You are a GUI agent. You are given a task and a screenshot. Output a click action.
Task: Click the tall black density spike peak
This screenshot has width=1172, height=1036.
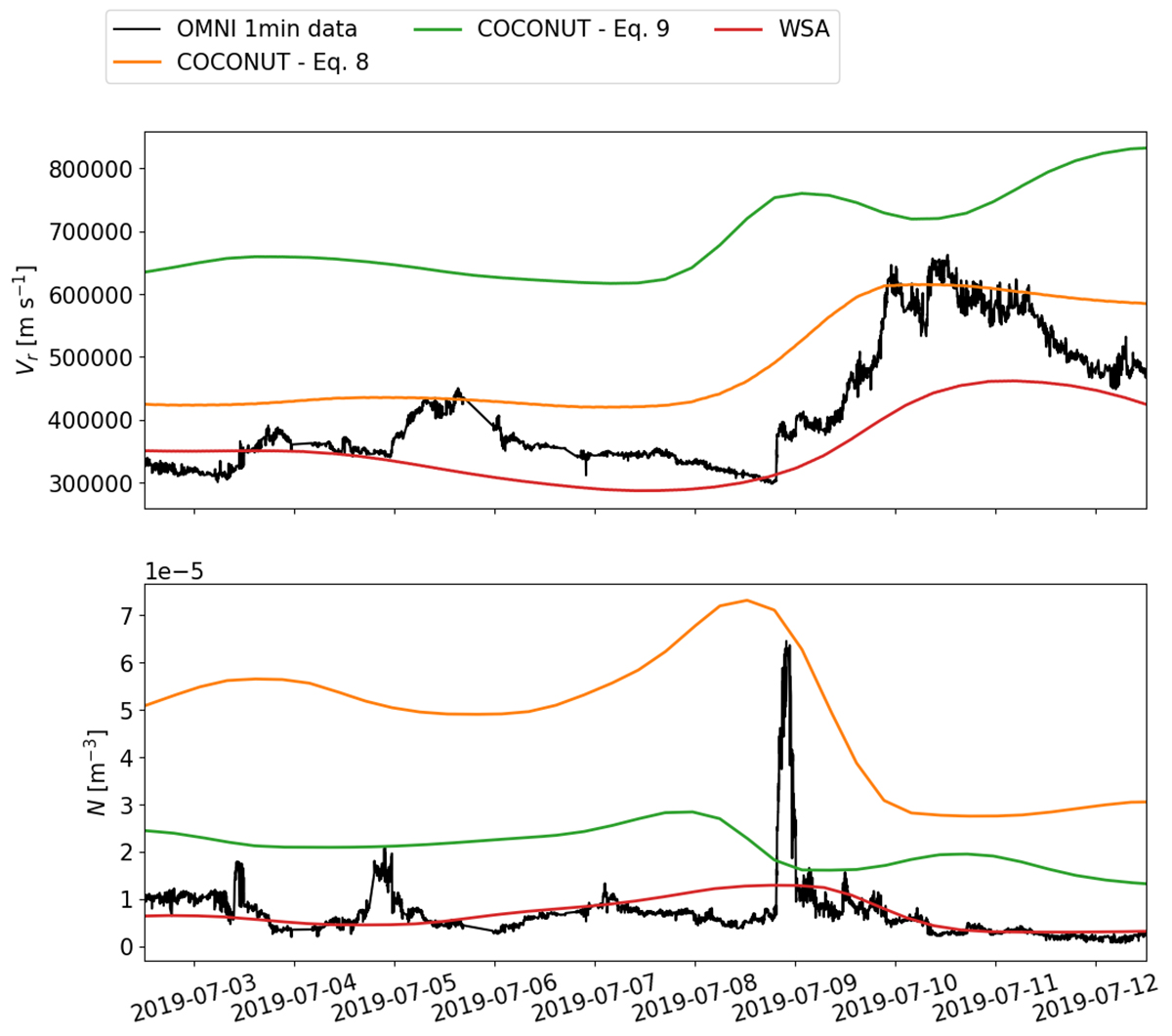[786, 643]
